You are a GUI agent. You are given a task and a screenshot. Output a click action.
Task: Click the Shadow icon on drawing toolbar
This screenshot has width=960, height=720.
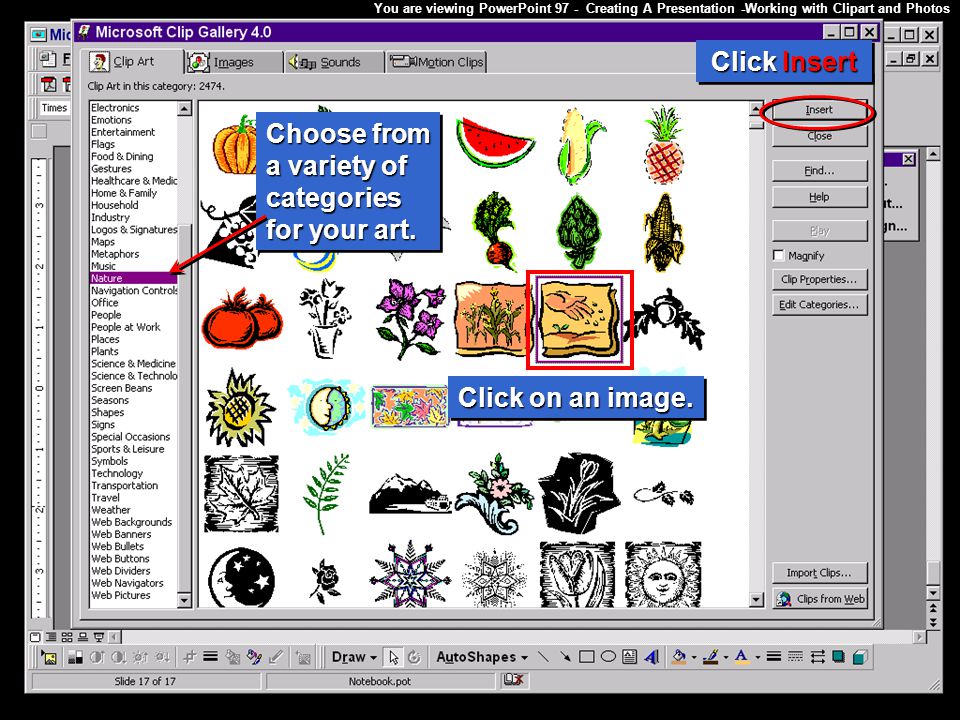pyautogui.click(x=838, y=657)
